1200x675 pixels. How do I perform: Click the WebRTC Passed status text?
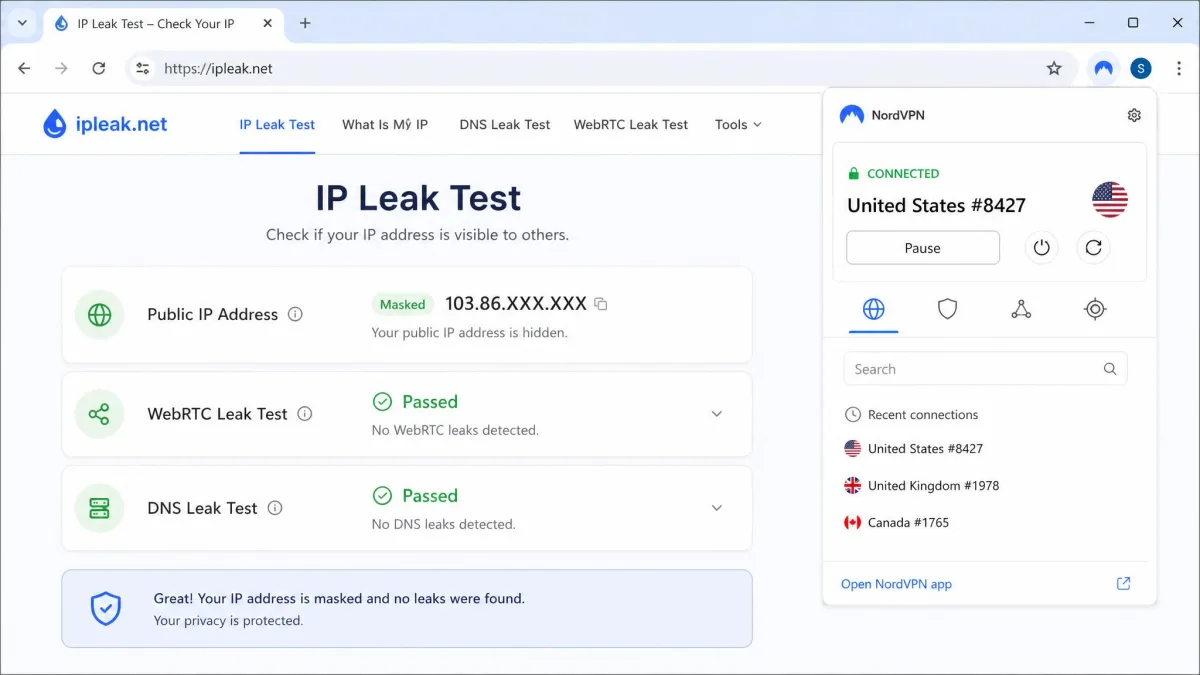(430, 402)
